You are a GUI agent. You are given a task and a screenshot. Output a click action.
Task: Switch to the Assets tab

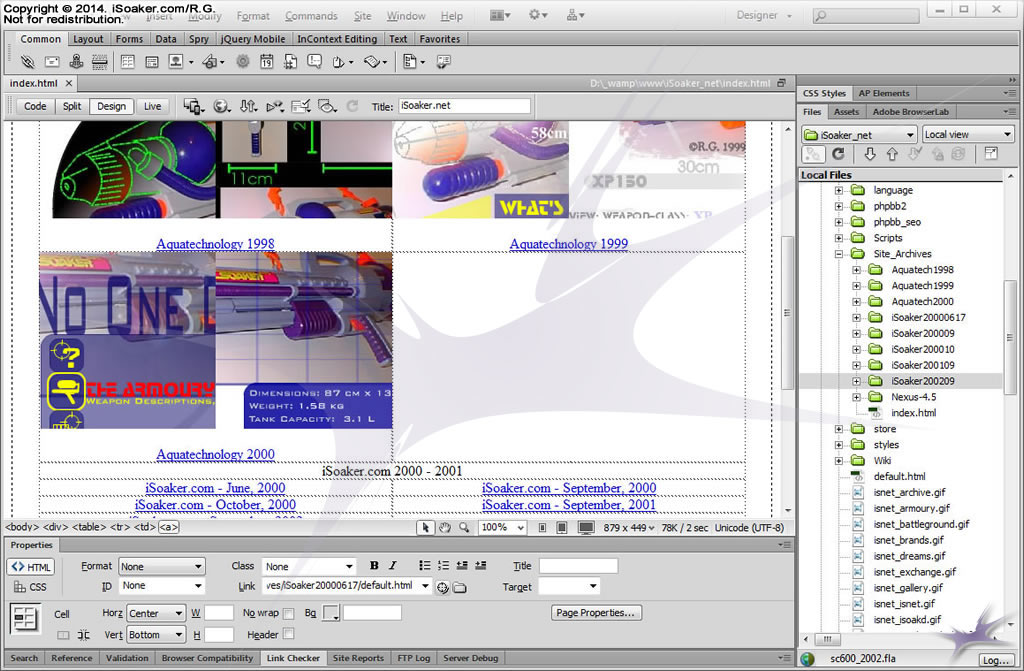coord(846,112)
